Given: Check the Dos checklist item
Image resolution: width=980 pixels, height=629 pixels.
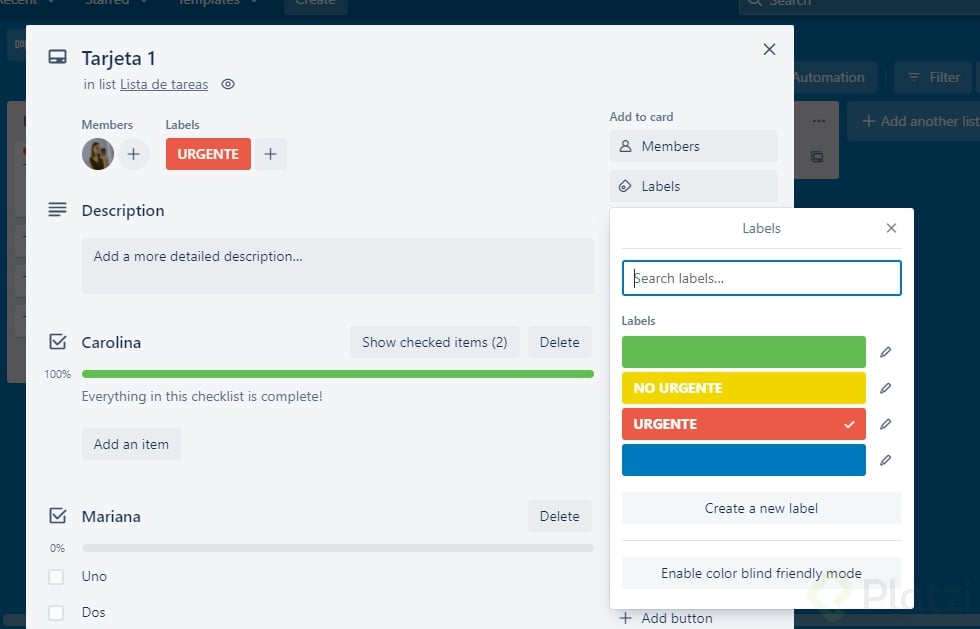Looking at the screenshot, I should coord(57,613).
